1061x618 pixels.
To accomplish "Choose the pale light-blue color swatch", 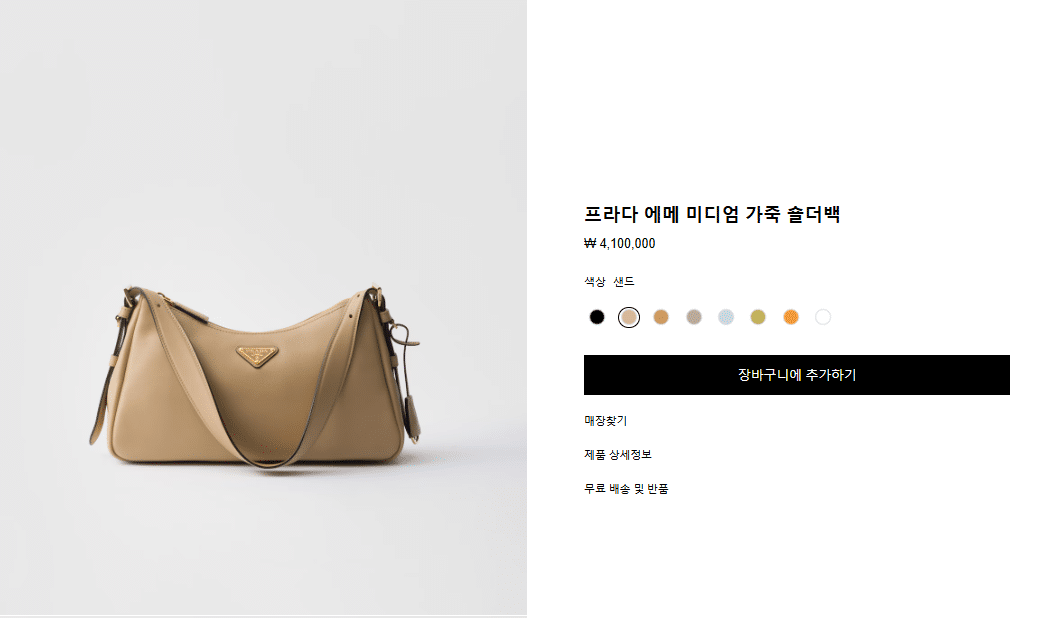I will [x=726, y=317].
